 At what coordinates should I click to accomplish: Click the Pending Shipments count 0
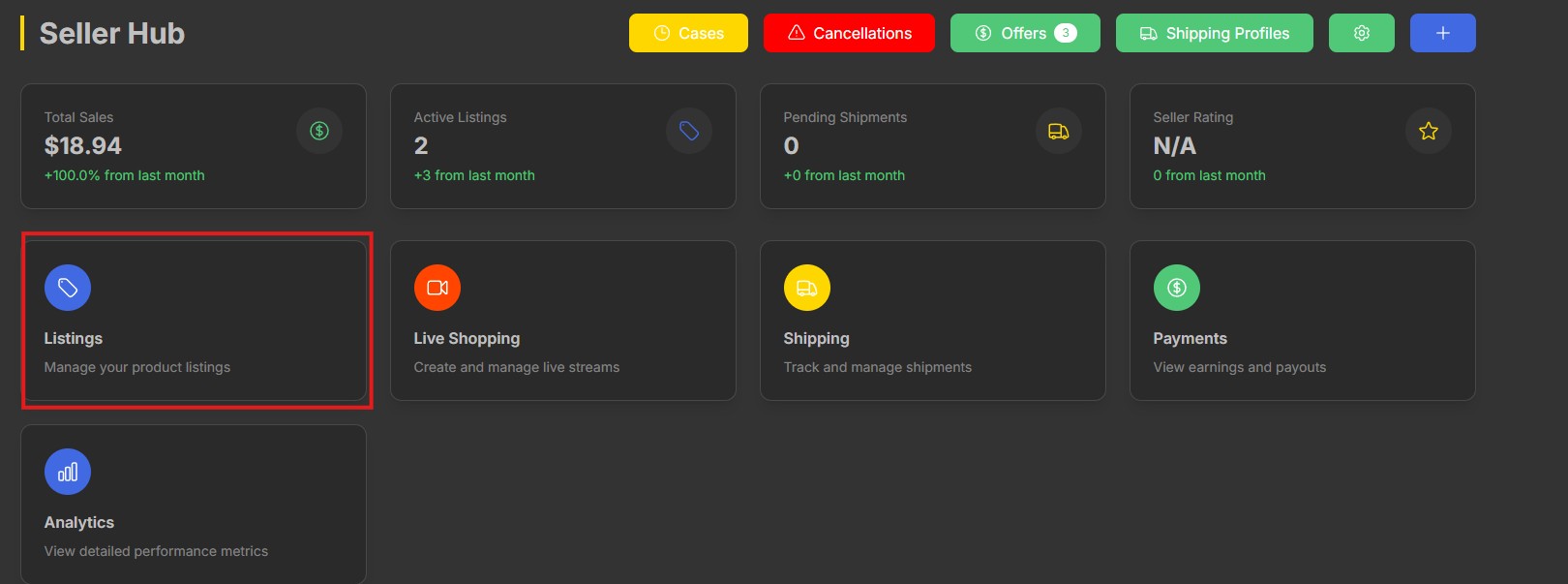[x=791, y=145]
